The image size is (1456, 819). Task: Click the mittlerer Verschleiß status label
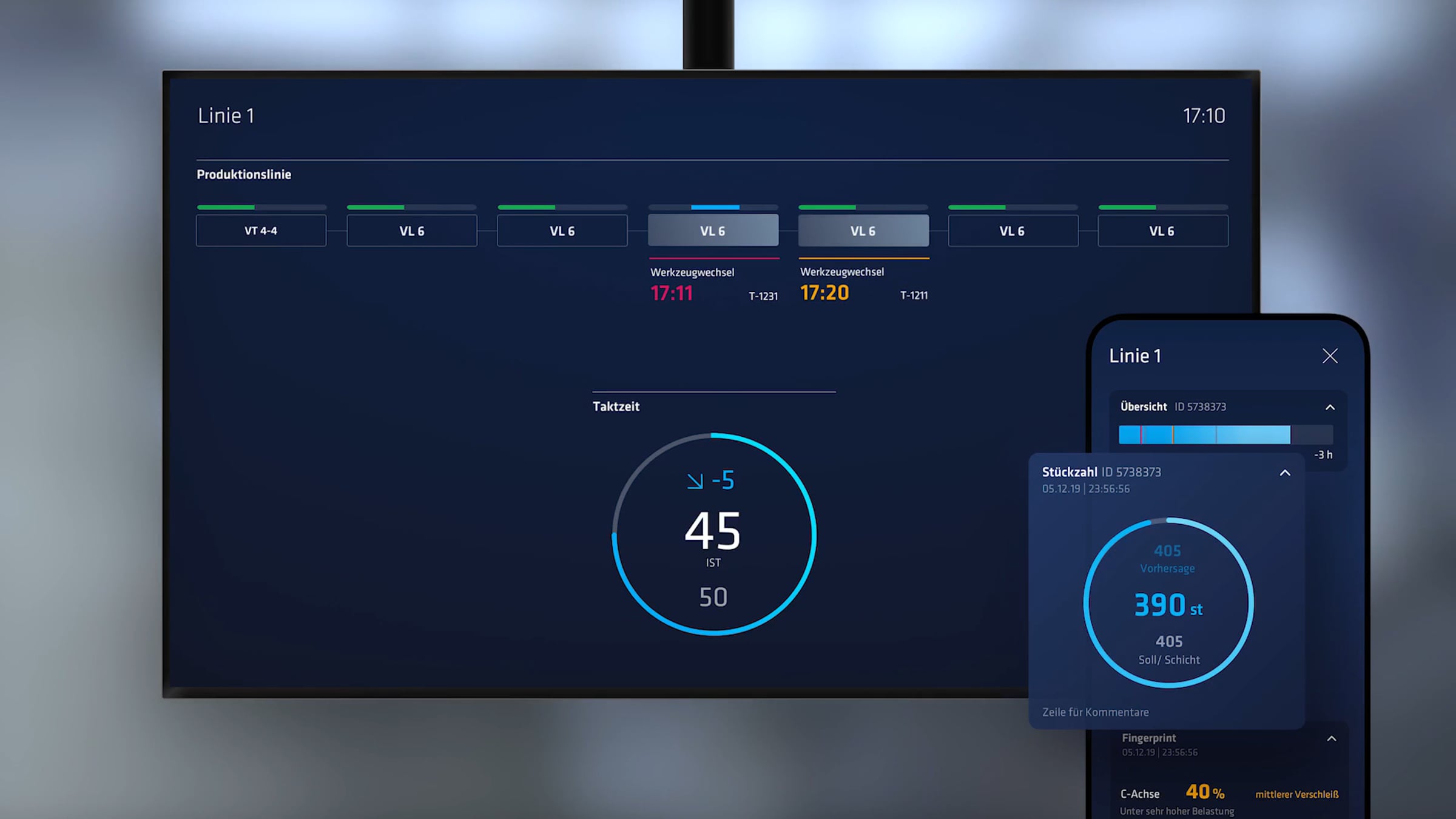point(1296,794)
